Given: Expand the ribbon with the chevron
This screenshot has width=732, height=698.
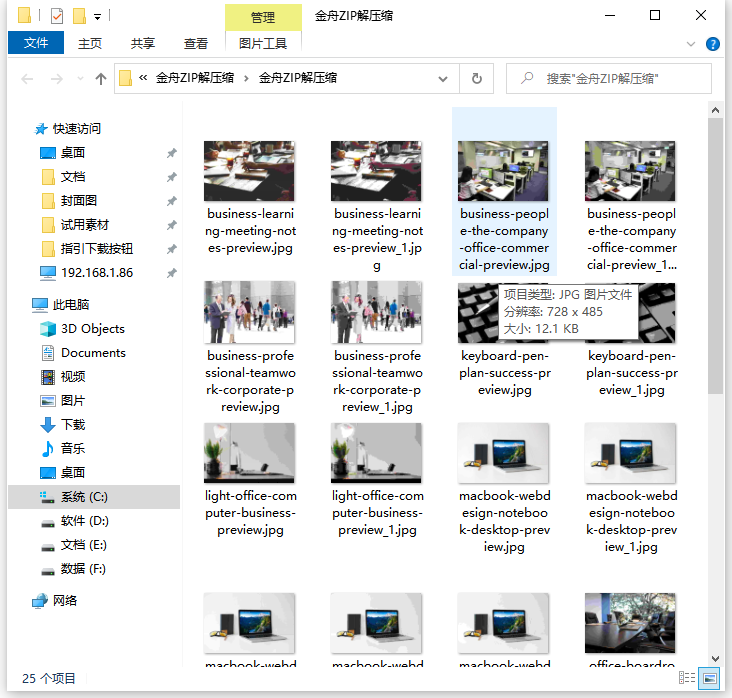Looking at the screenshot, I should tap(691, 44).
